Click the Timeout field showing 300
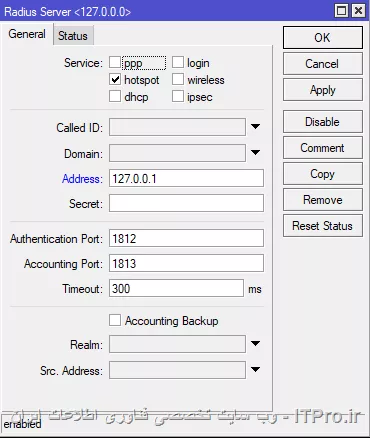The width and height of the screenshot is (370, 438). 176,288
